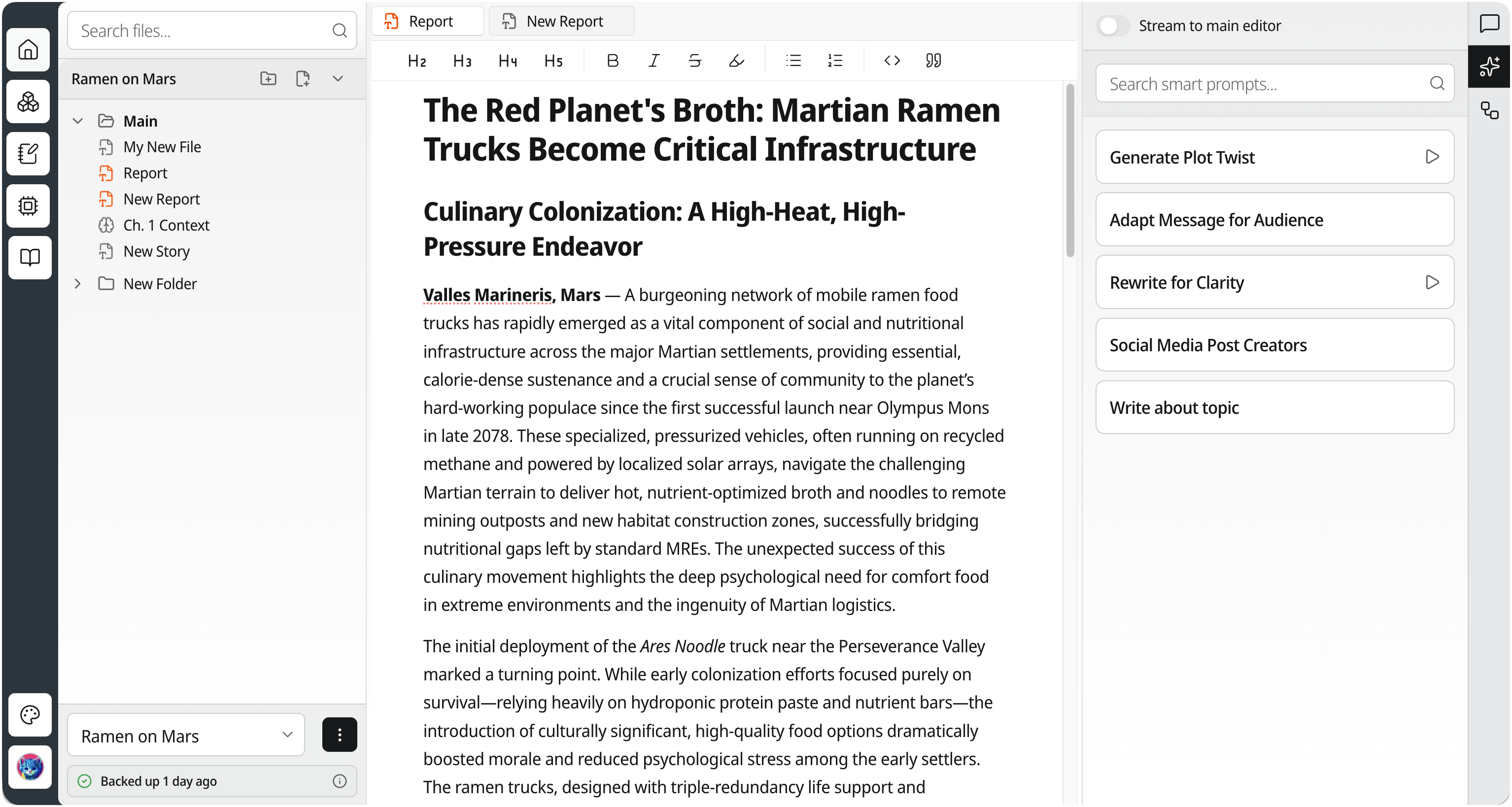
Task: Run the Generate Plot Twist prompt
Action: coord(1432,157)
